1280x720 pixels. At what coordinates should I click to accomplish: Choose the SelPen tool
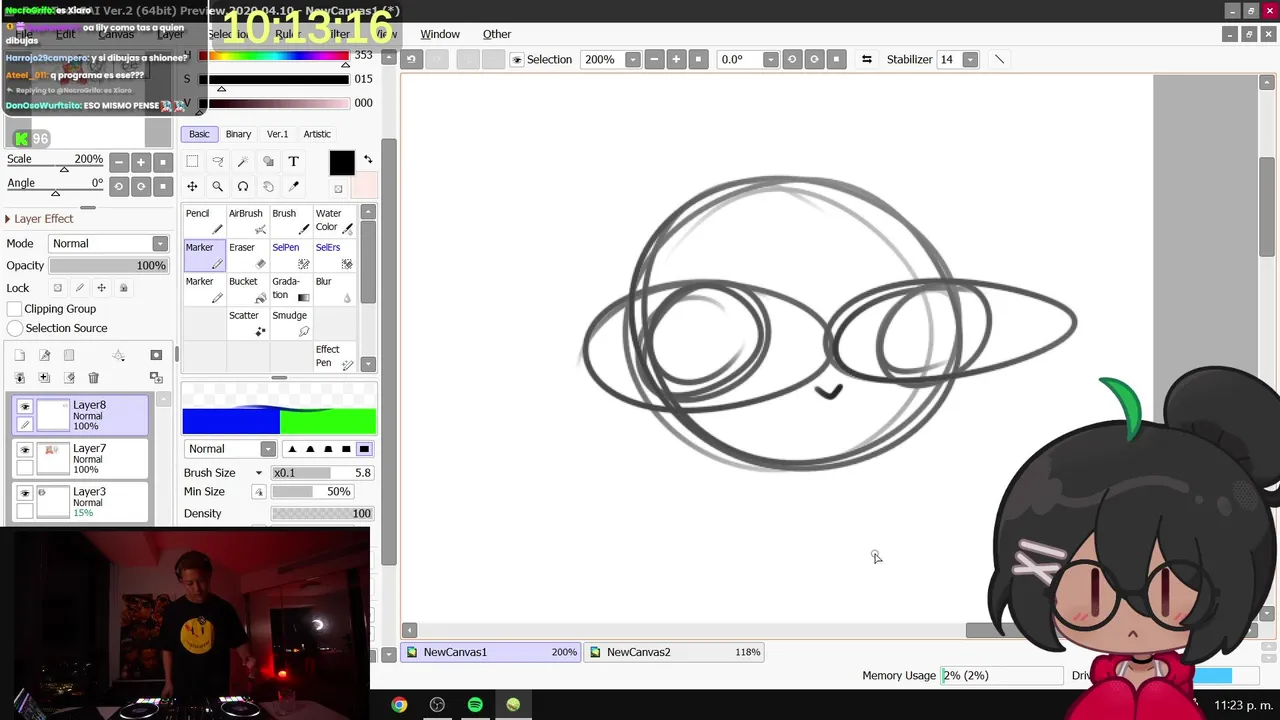click(291, 255)
